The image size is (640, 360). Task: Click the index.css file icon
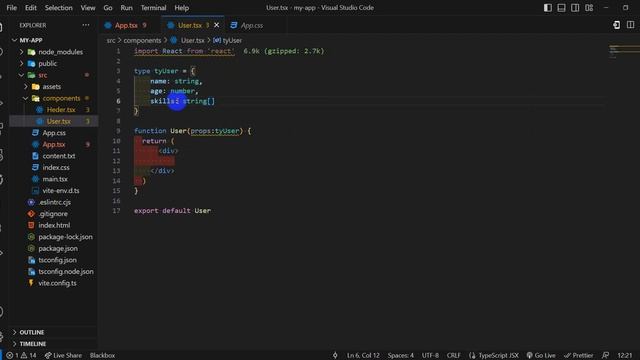[x=36, y=167]
